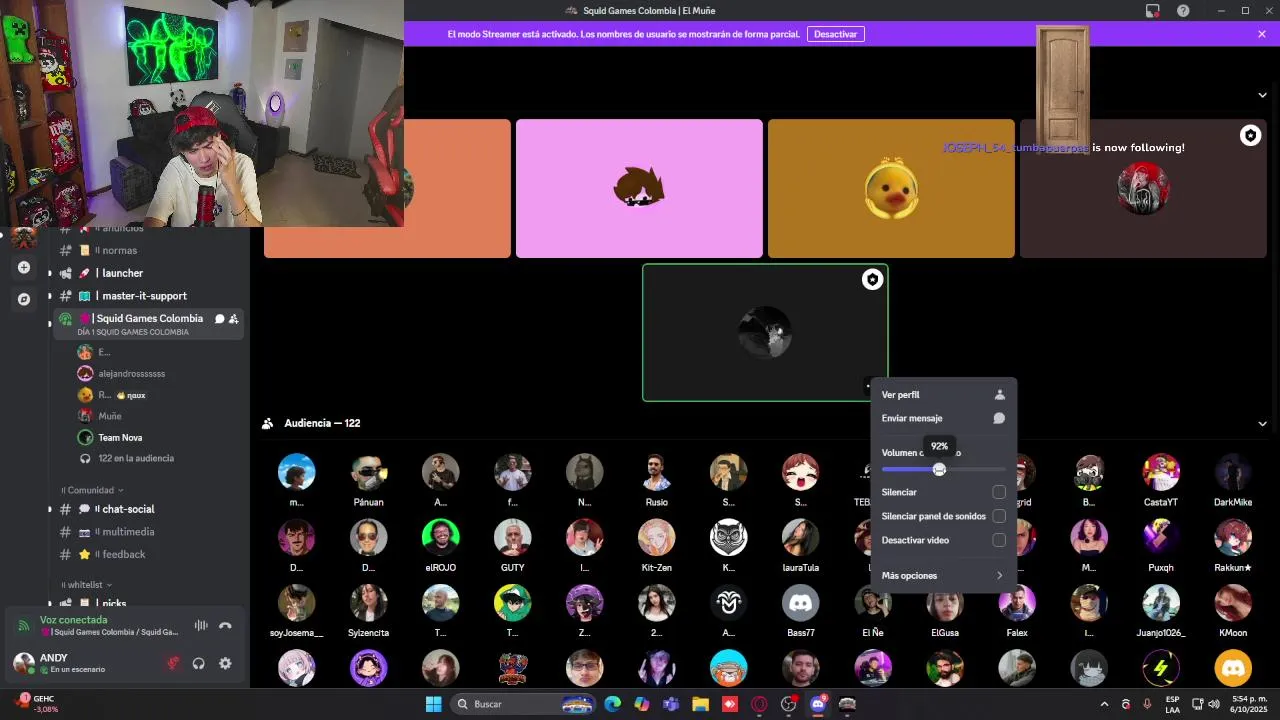
Task: Click the clock showing 5:54 p. m.
Action: tap(1249, 704)
